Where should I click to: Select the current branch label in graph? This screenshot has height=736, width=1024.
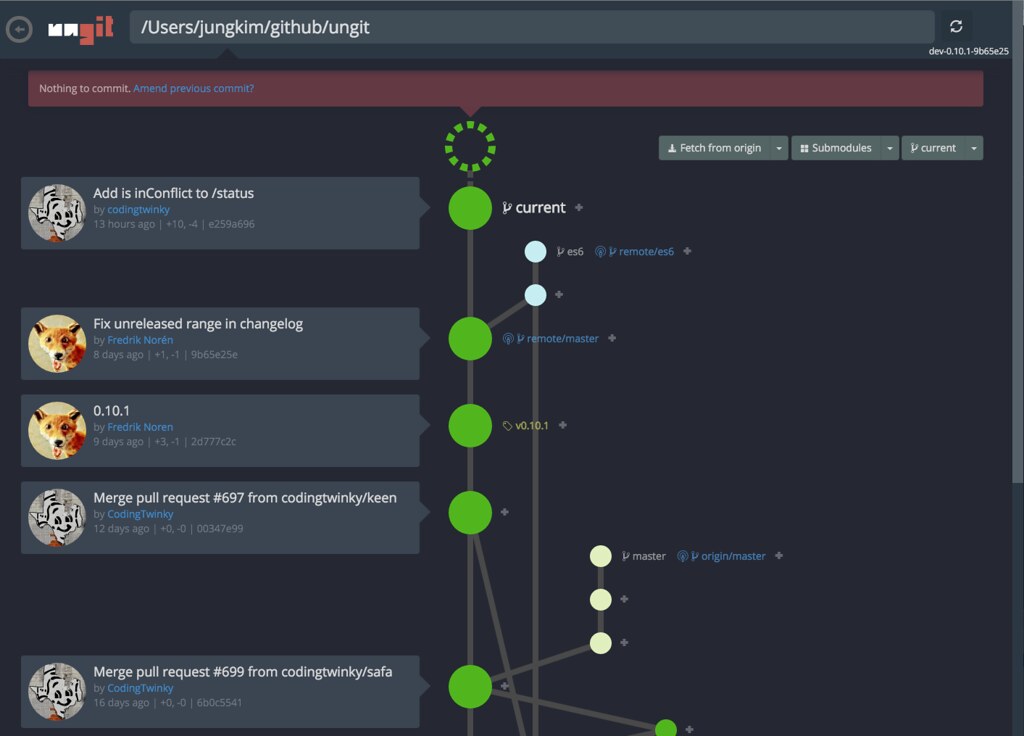pyautogui.click(x=534, y=208)
